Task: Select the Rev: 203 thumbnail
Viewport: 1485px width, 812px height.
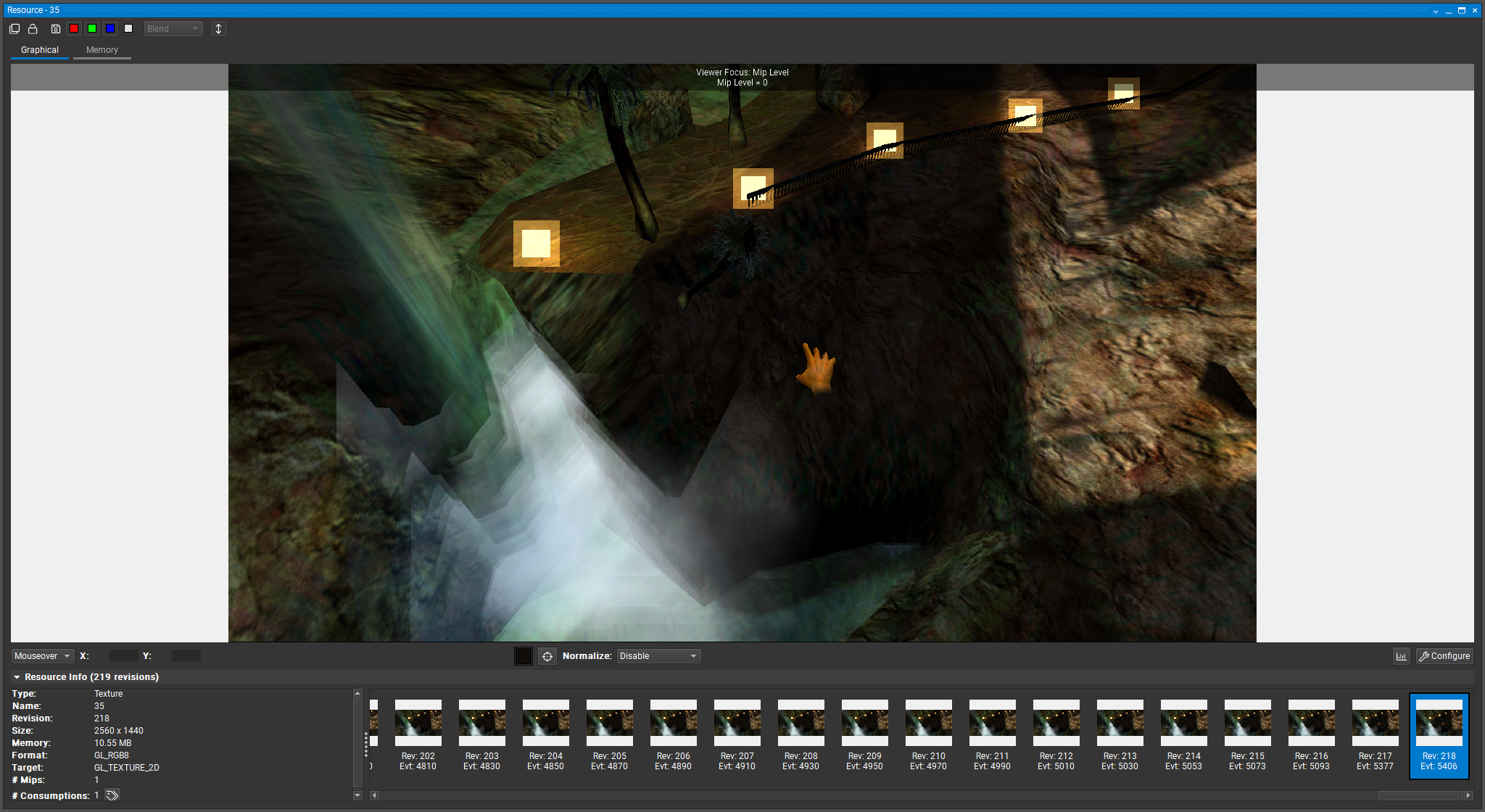Action: (482, 734)
